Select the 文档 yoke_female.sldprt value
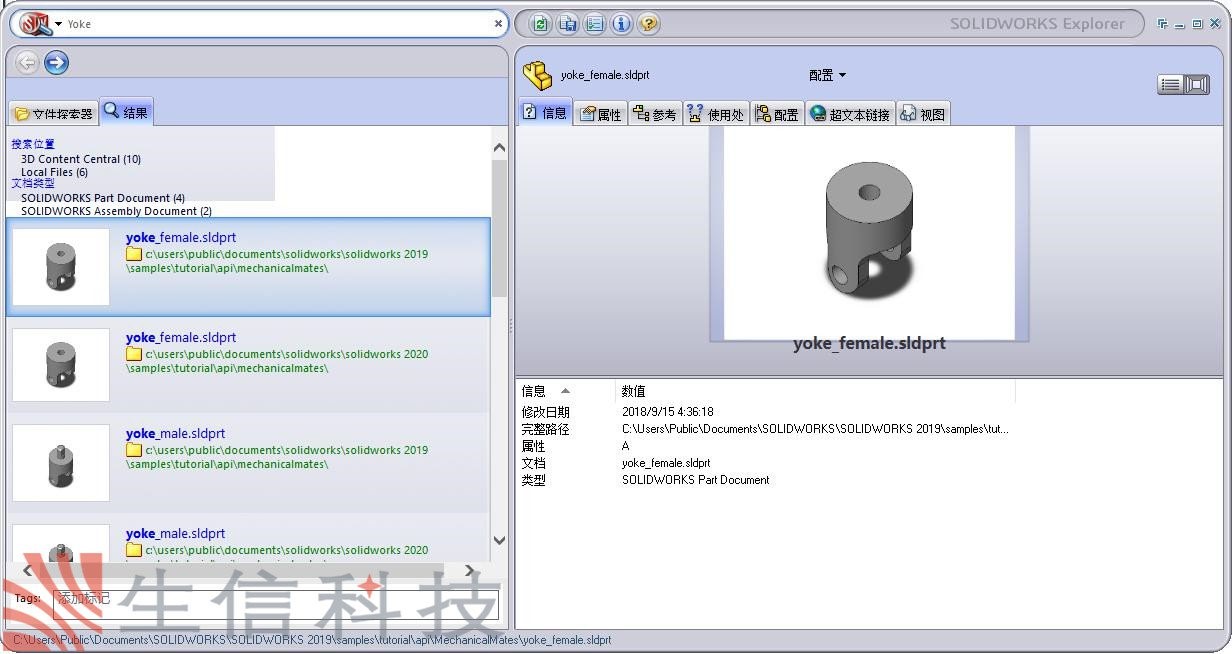Screen dimensions: 1232x654 (666, 463)
